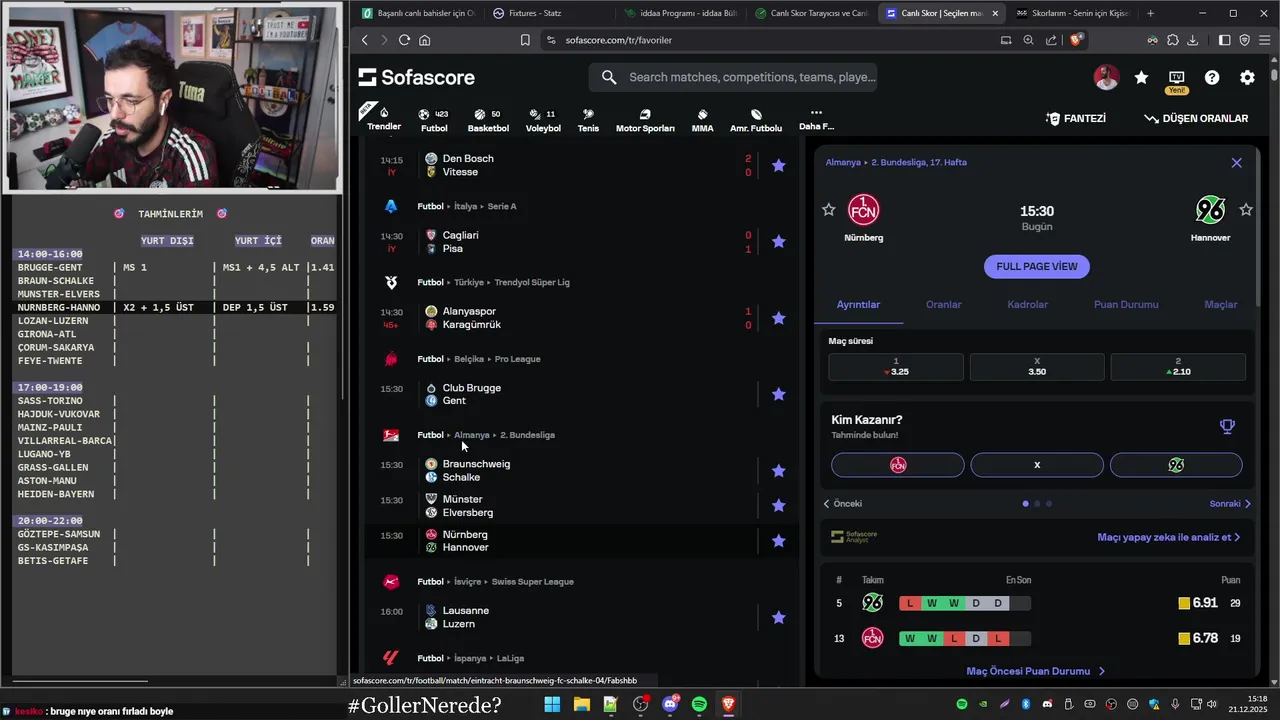Go to Önceki prediction card
The image size is (1280, 720).
[x=843, y=504]
